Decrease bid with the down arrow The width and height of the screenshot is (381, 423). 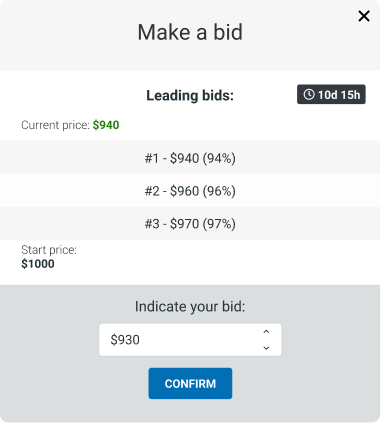[266, 348]
